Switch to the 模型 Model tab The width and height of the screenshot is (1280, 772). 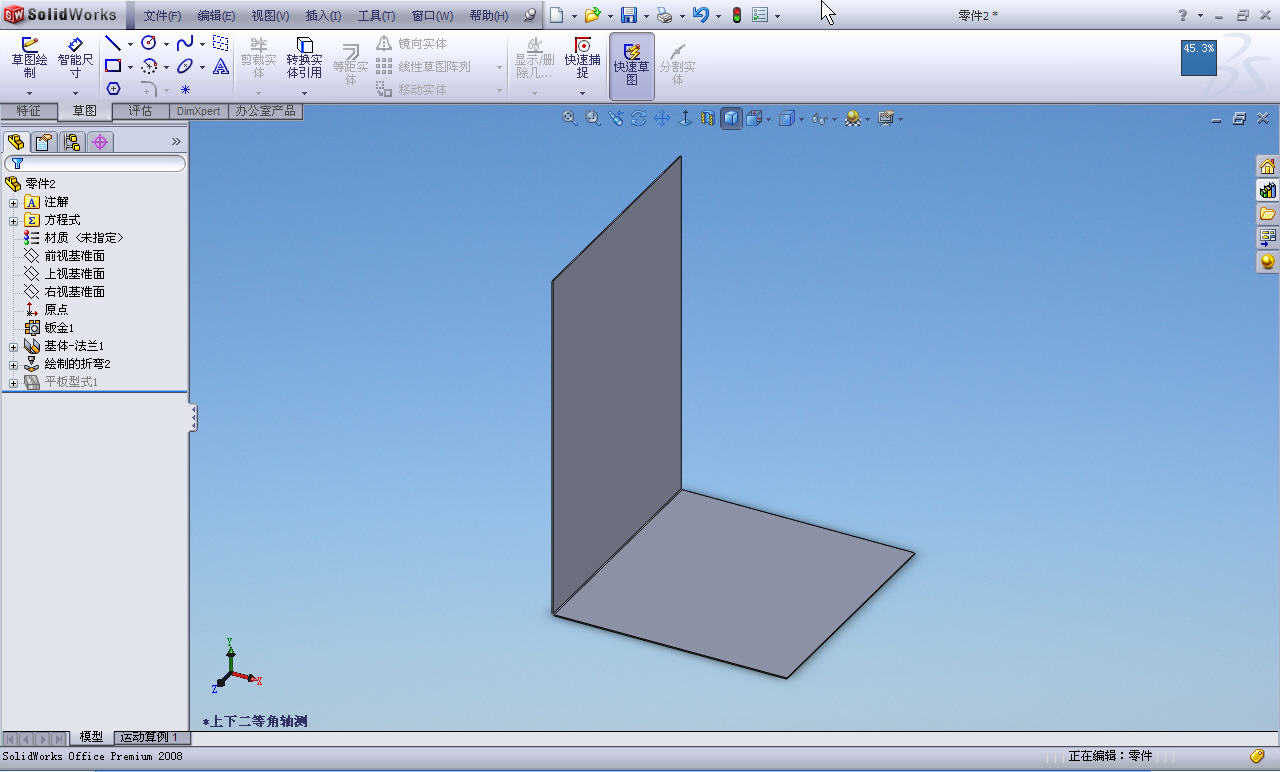pos(91,737)
